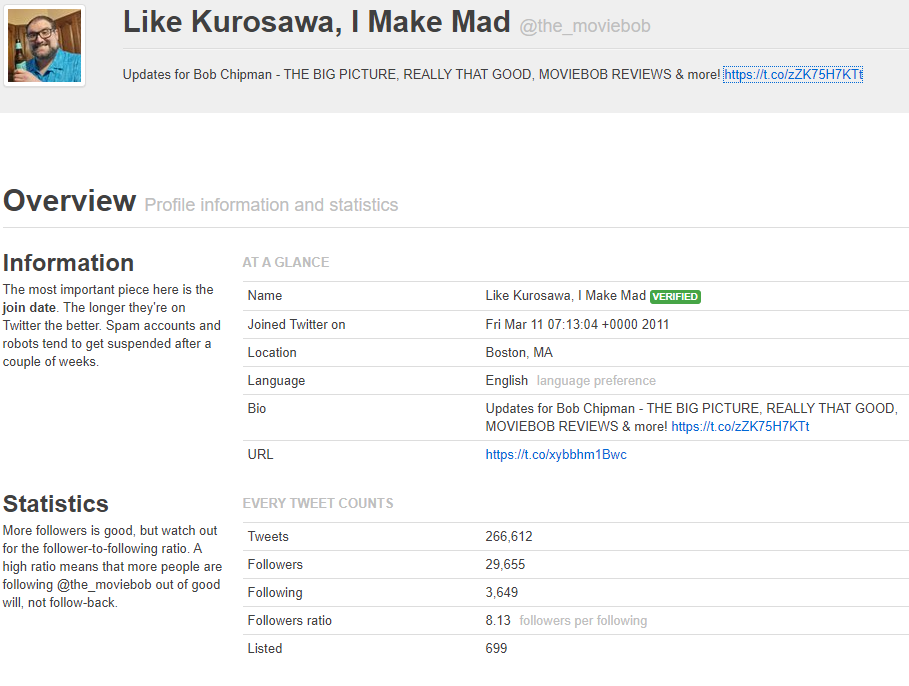Click the language preference hint text
This screenshot has height=686, width=909.
pyautogui.click(x=596, y=381)
